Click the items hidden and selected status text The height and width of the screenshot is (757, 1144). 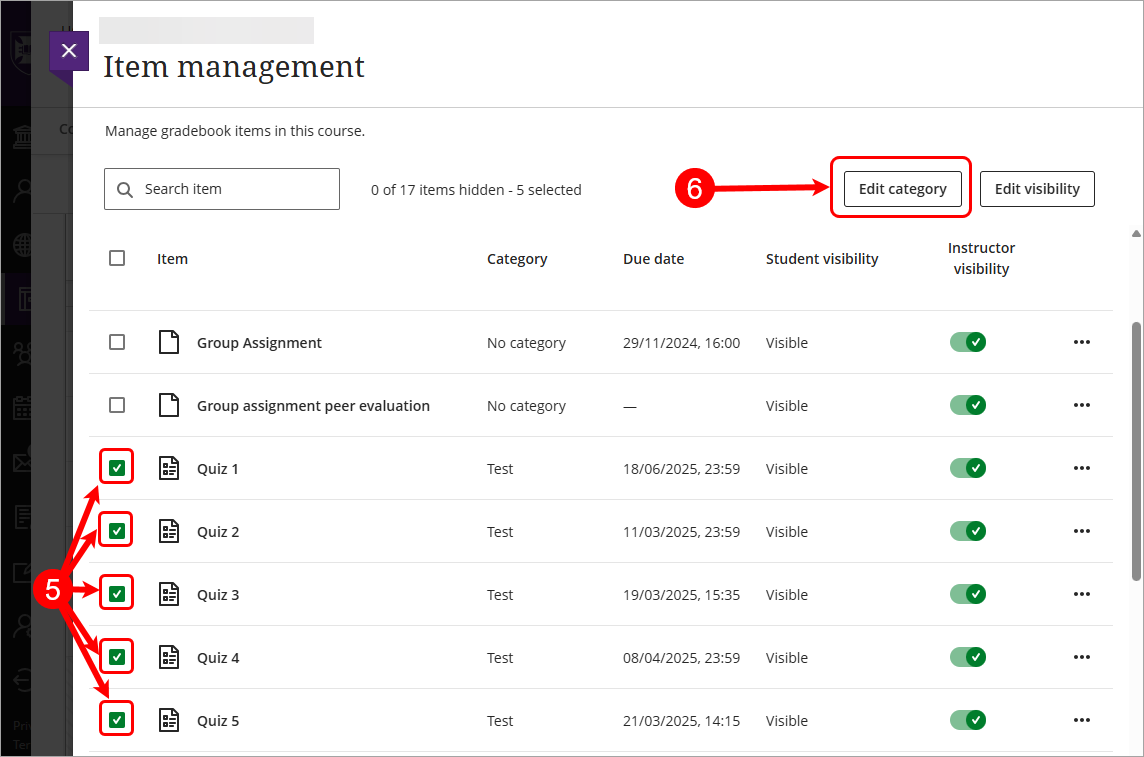(x=476, y=190)
